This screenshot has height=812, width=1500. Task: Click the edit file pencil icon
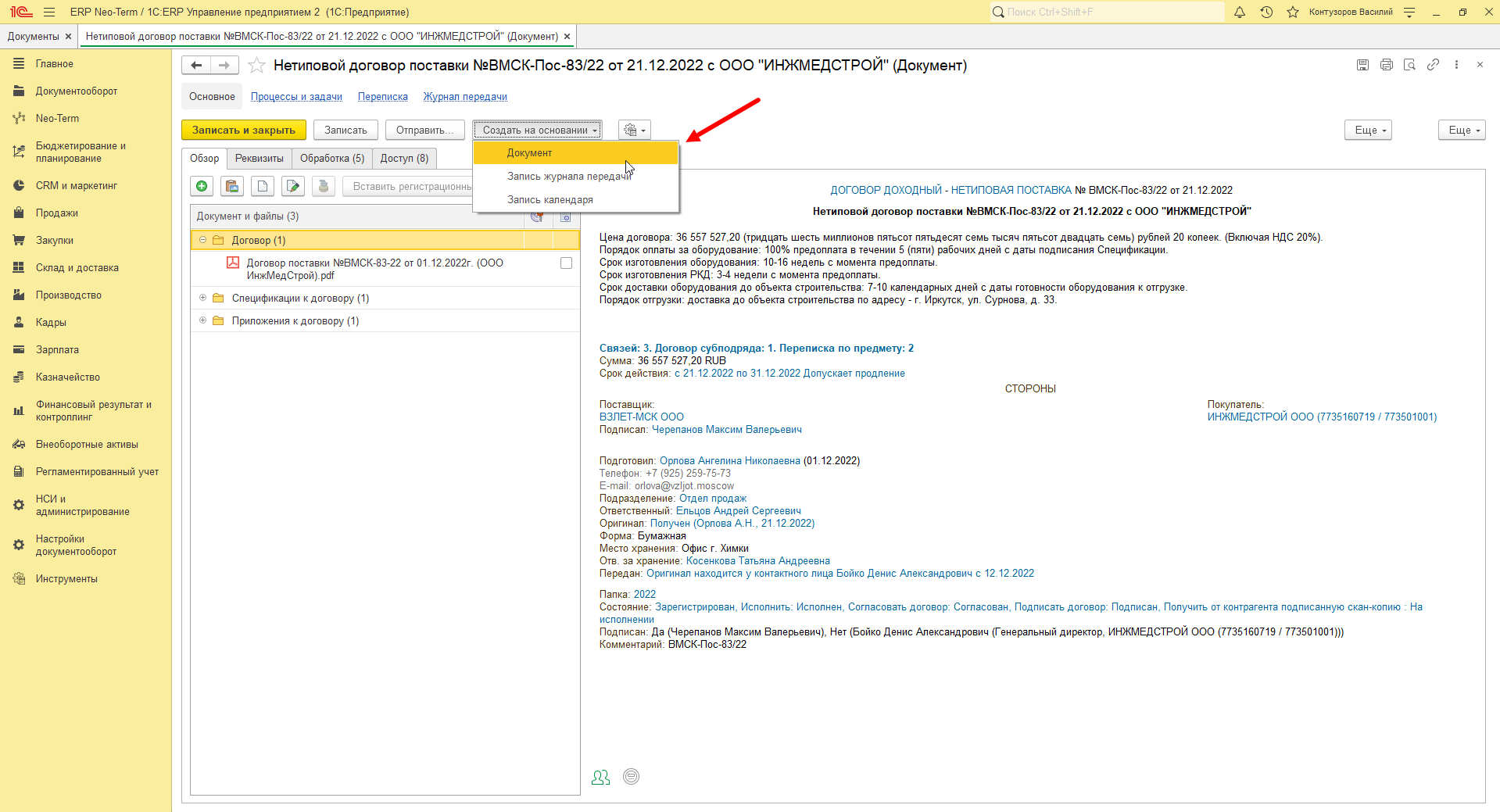coord(293,186)
